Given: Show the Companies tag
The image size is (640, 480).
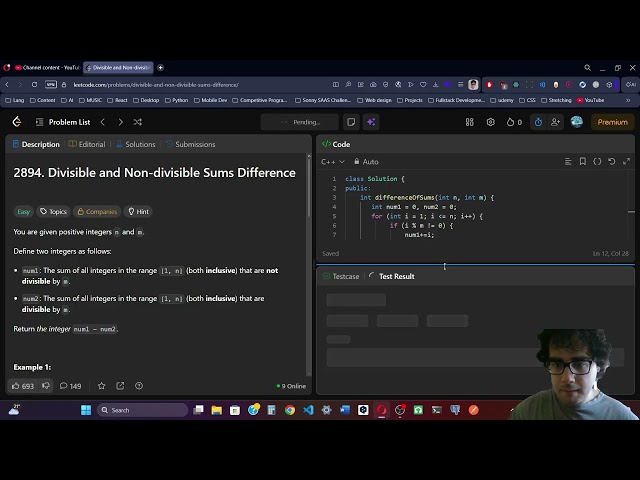Looking at the screenshot, I should tap(97, 211).
